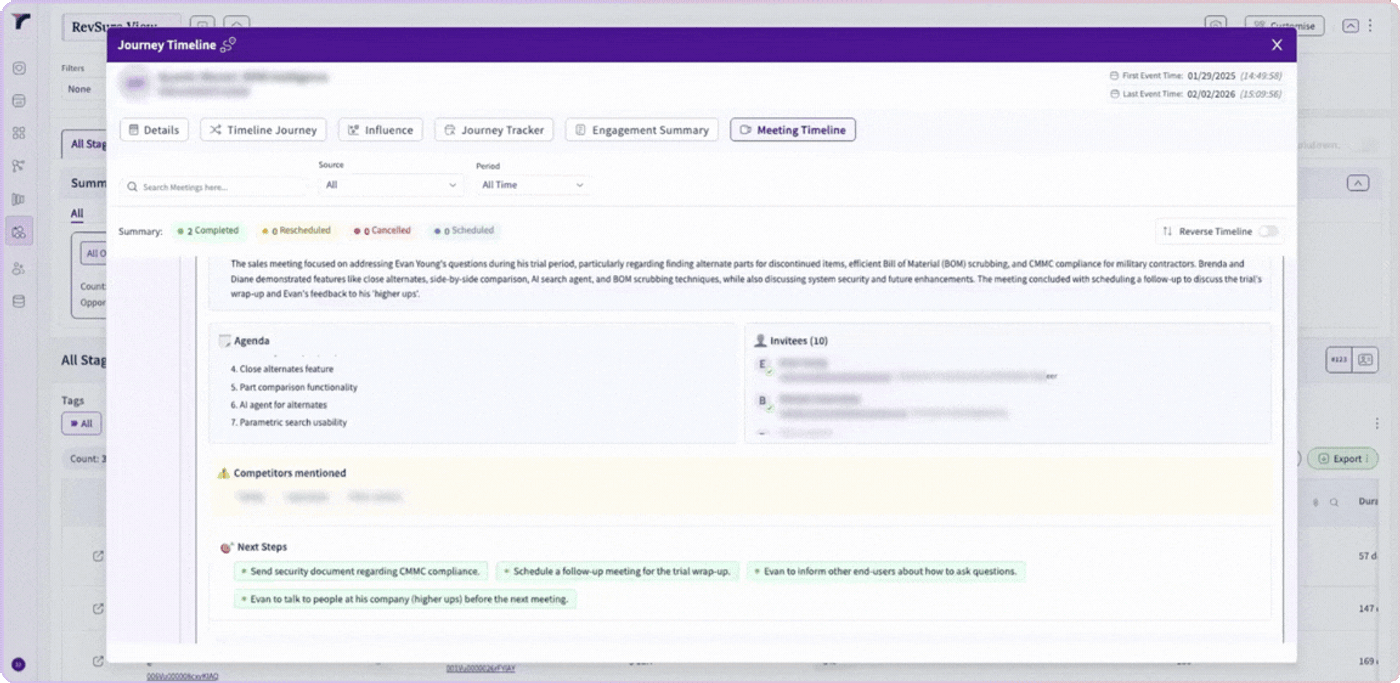Collapse the Summary section chevron in background
The width and height of the screenshot is (1400, 683).
(1357, 183)
